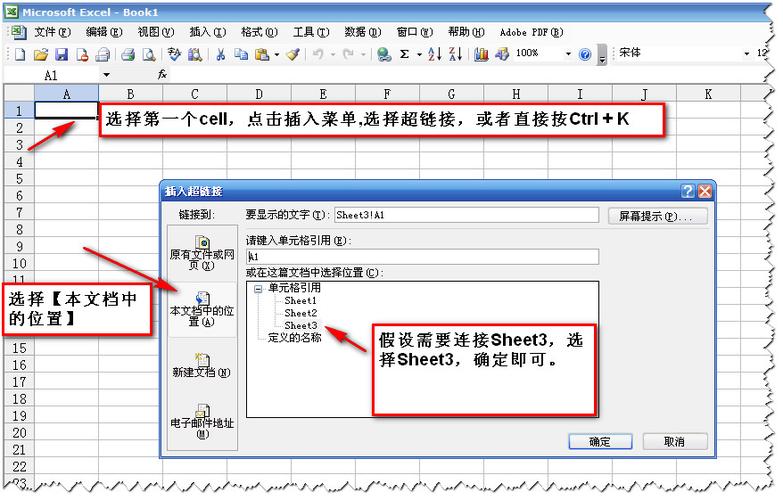This screenshot has height=500, width=783.
Task: Click the Save floppy disk icon
Action: (61, 54)
